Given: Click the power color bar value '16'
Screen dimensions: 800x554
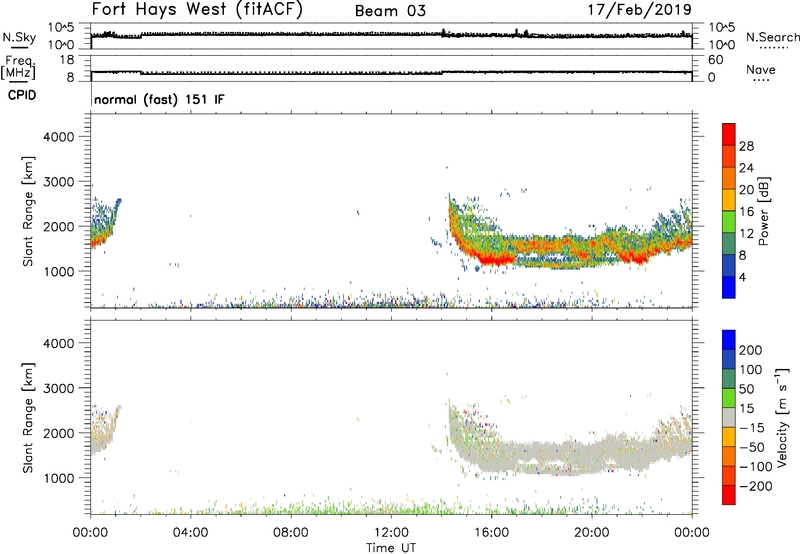Looking at the screenshot, I should click(746, 212).
